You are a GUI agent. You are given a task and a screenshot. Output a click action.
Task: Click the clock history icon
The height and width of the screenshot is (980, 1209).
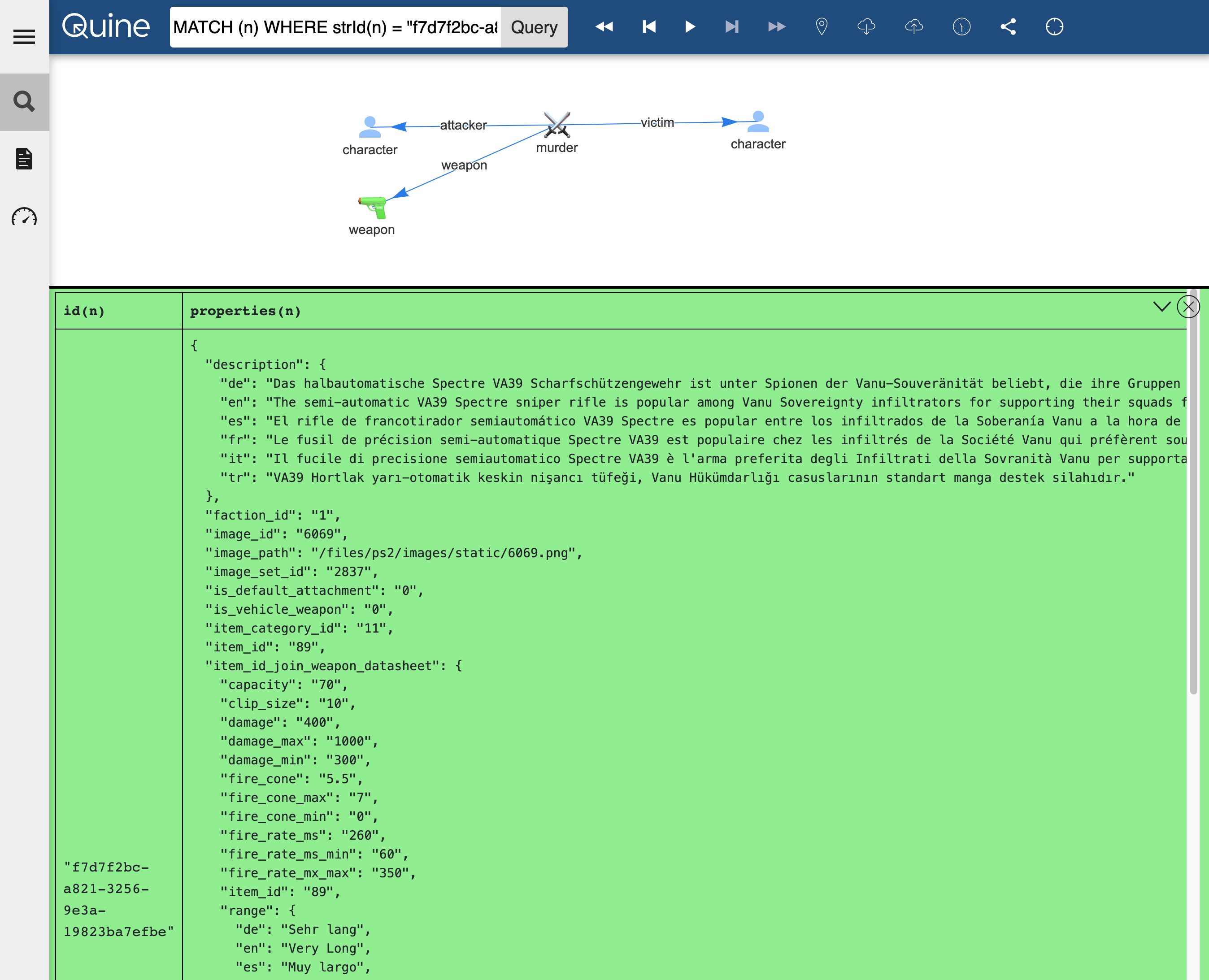point(961,26)
